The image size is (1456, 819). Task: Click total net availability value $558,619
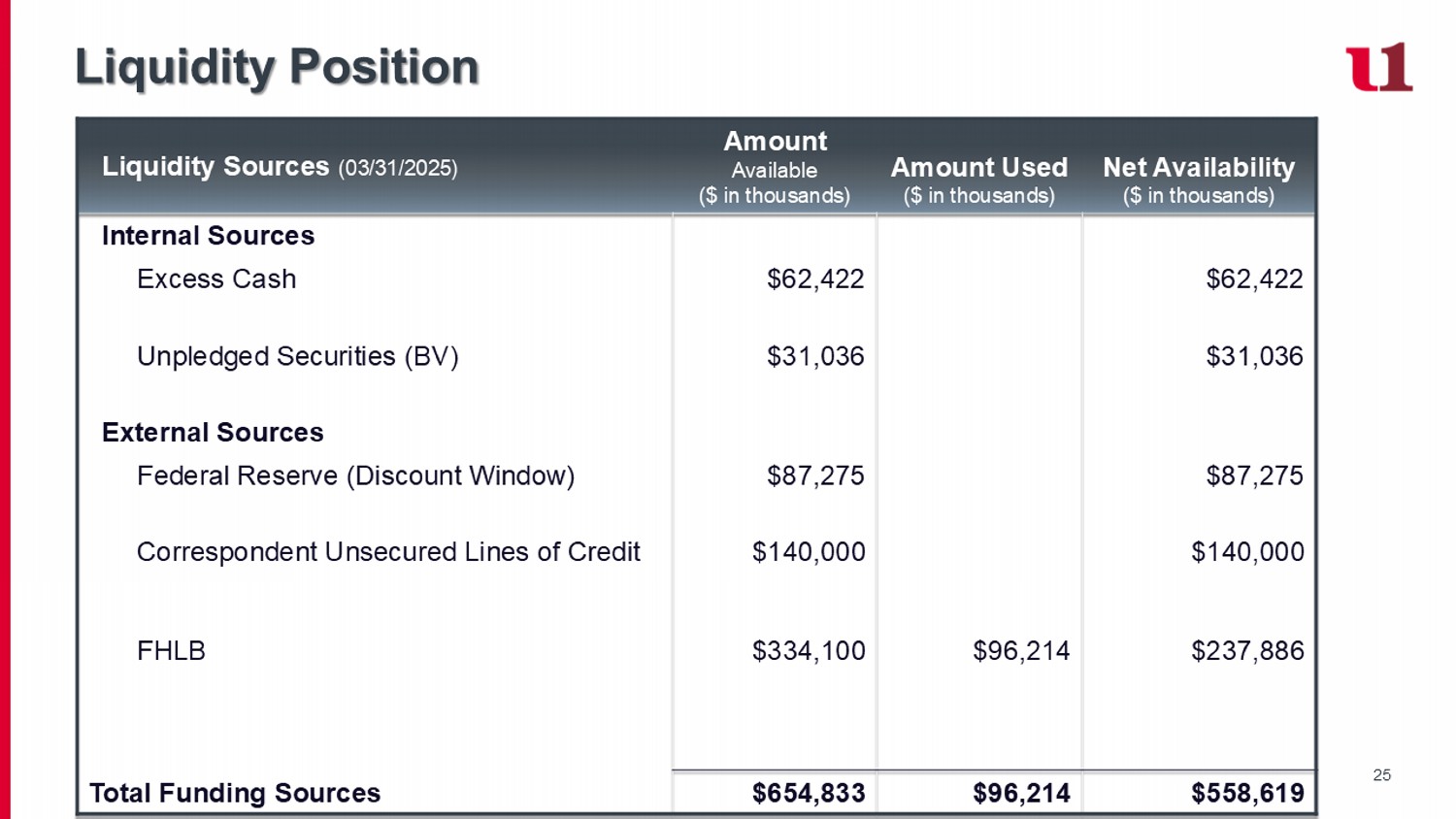(1247, 793)
